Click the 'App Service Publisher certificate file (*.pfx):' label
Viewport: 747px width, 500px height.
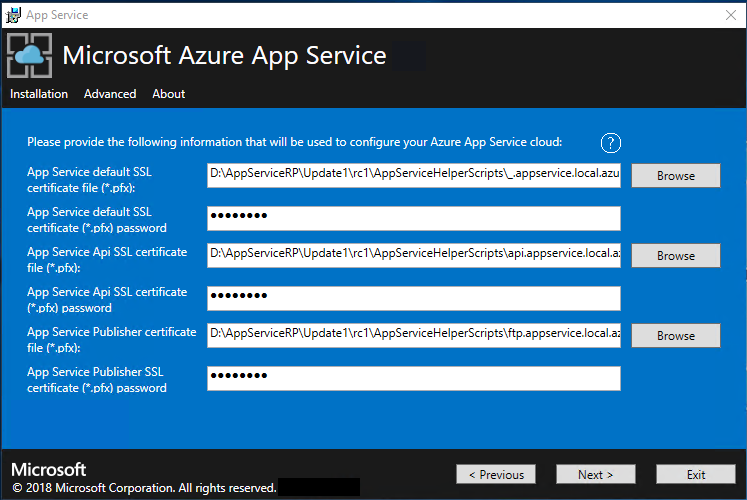111,340
